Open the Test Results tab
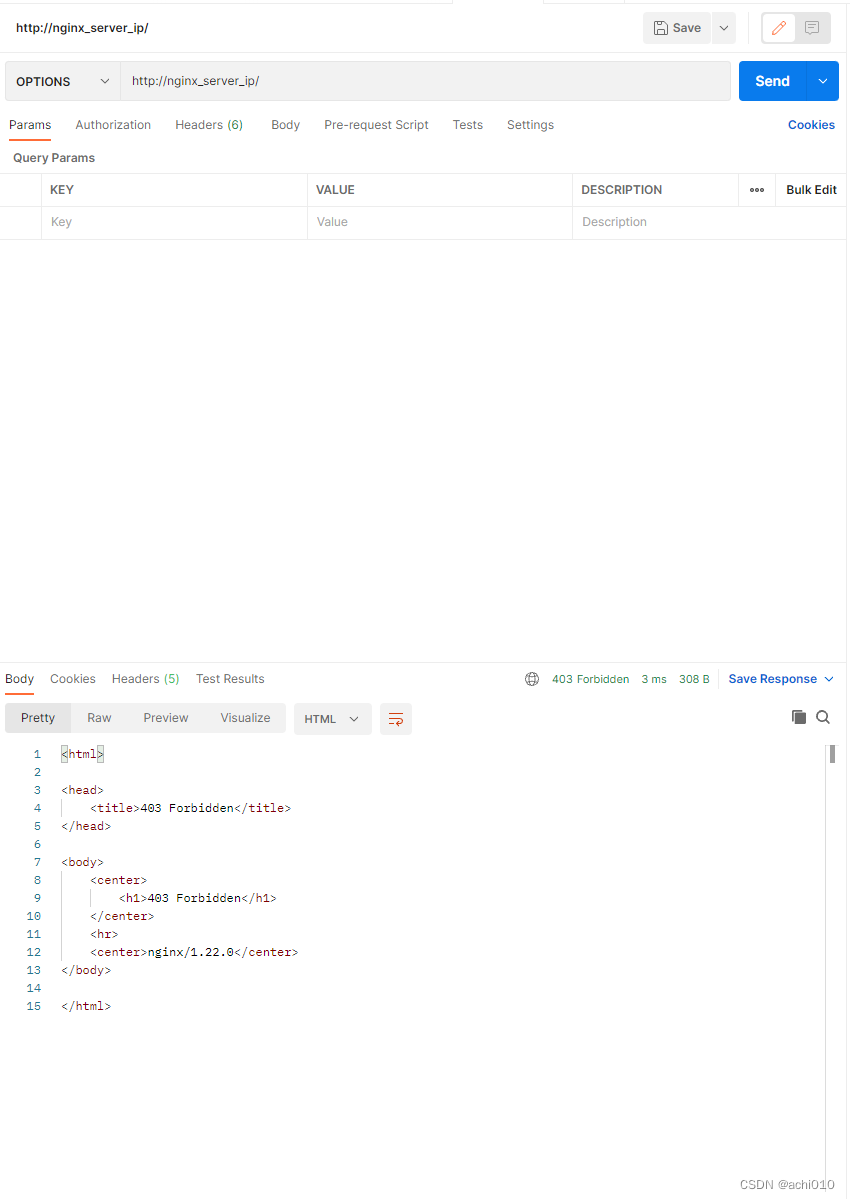The width and height of the screenshot is (850, 1199). click(x=230, y=679)
